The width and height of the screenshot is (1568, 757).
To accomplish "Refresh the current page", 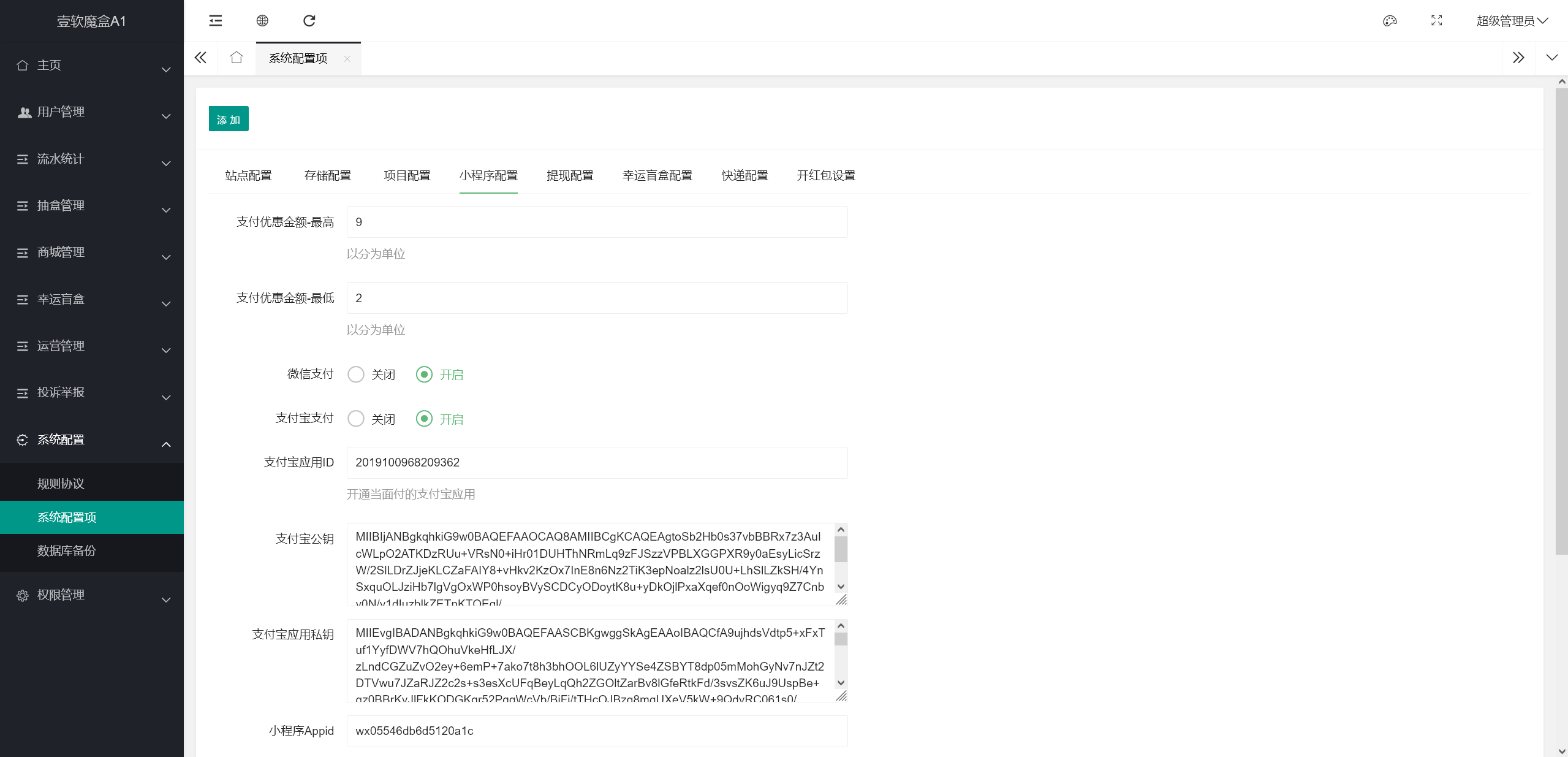I will 309,20.
